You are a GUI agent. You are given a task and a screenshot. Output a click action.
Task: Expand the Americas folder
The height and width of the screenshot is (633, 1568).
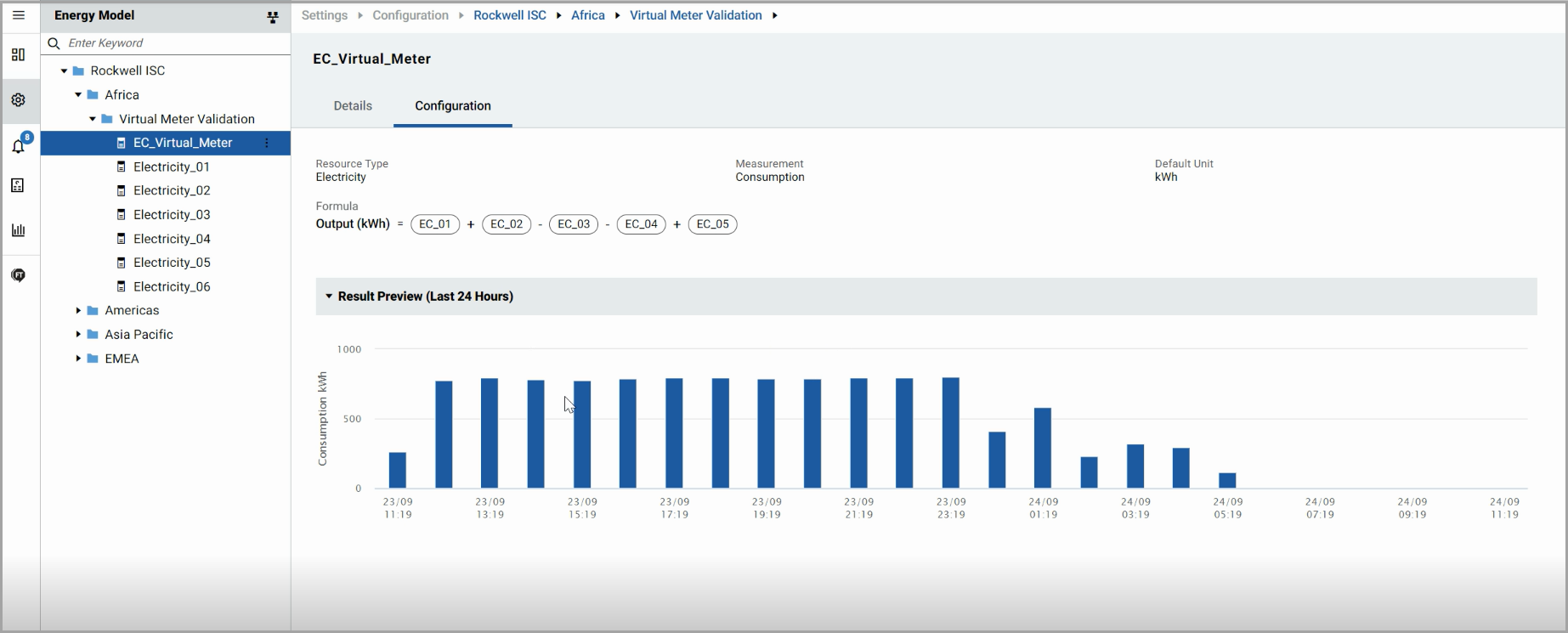point(78,311)
